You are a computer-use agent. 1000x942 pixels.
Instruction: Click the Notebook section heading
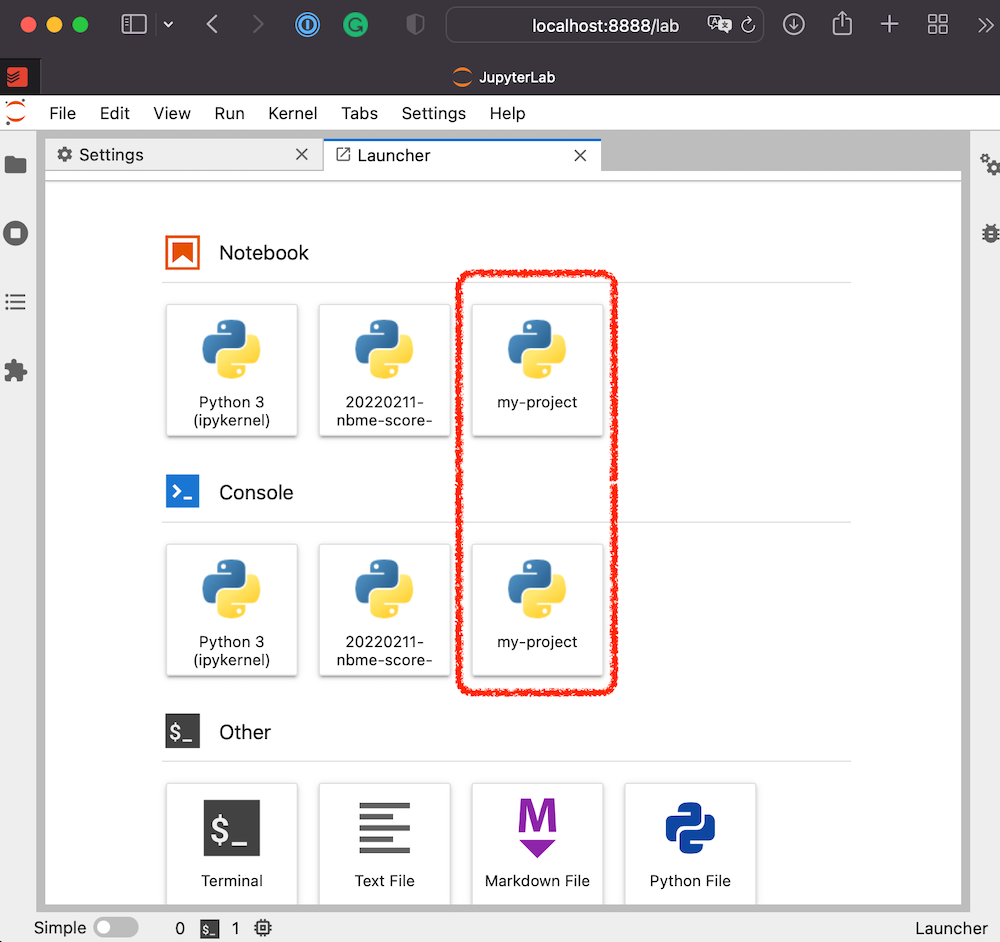tap(263, 253)
